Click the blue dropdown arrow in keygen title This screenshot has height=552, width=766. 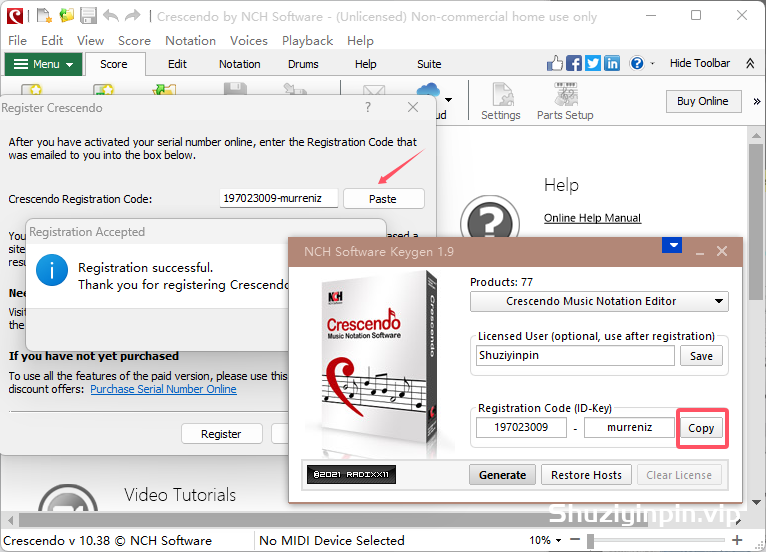click(672, 245)
